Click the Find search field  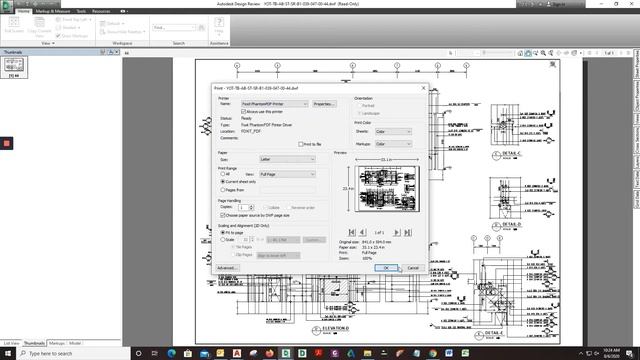(174, 27)
